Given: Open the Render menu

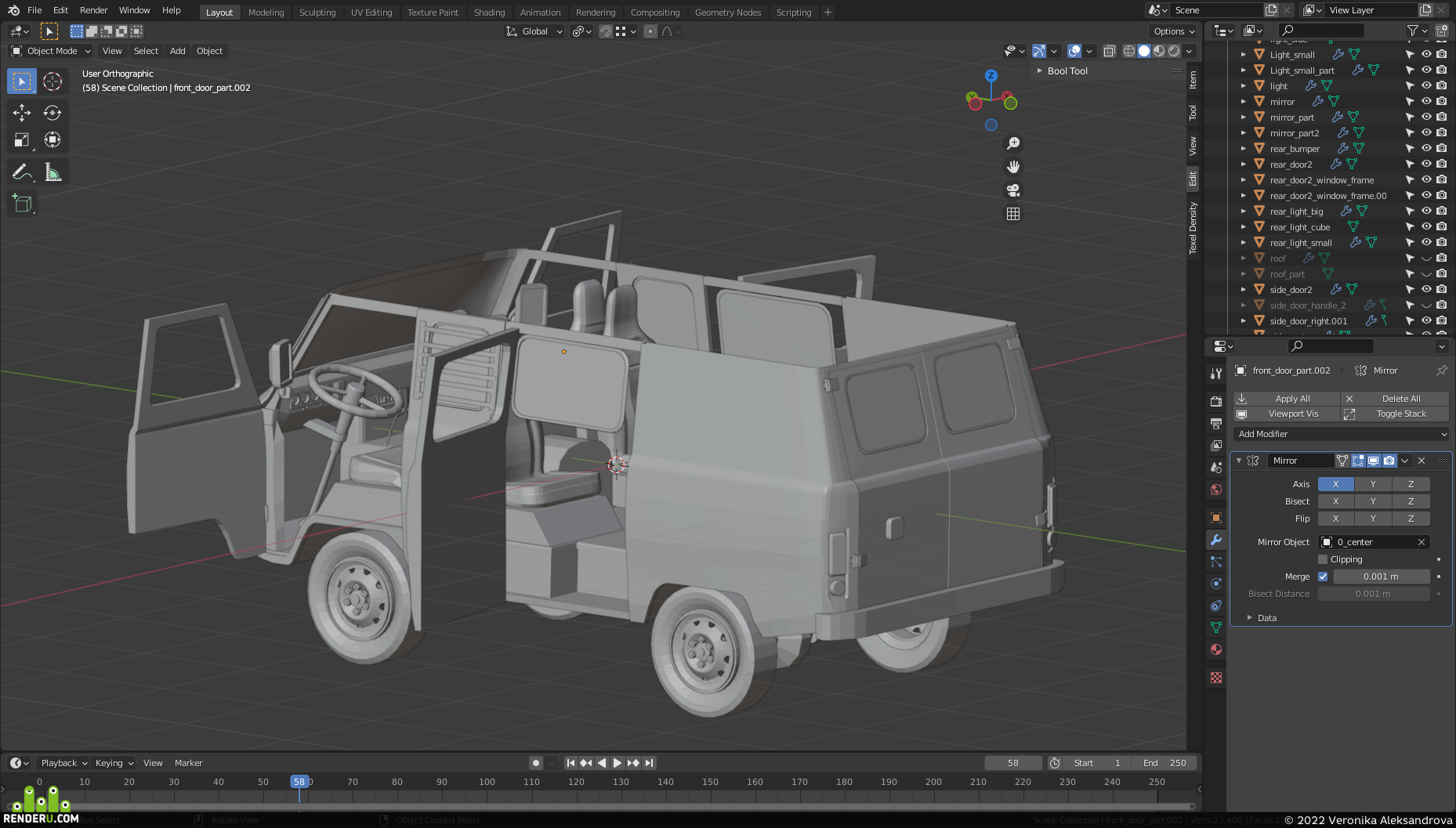Looking at the screenshot, I should [93, 10].
